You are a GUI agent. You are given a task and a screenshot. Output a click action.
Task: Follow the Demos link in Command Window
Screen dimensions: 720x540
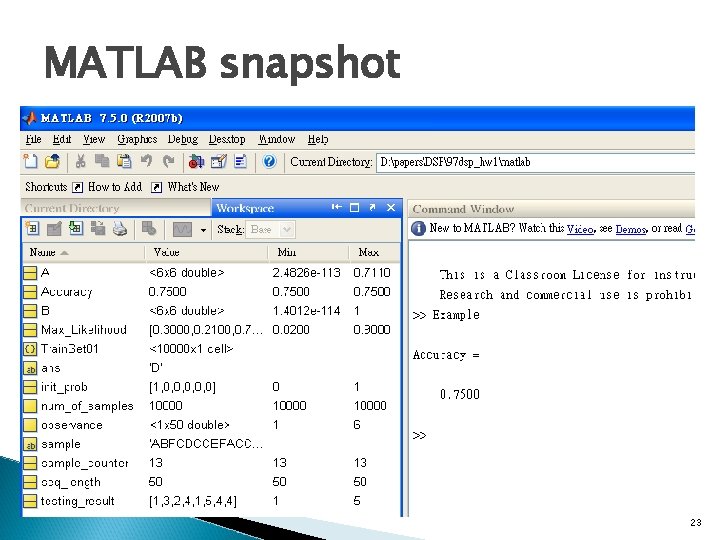coord(631,229)
